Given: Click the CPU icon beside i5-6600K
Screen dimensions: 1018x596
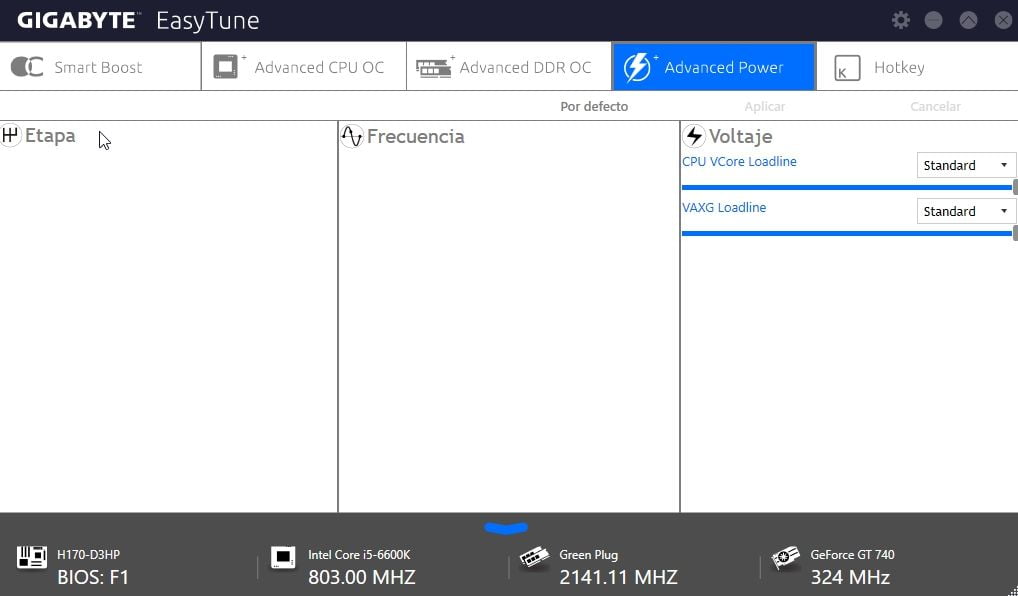Looking at the screenshot, I should 283,557.
